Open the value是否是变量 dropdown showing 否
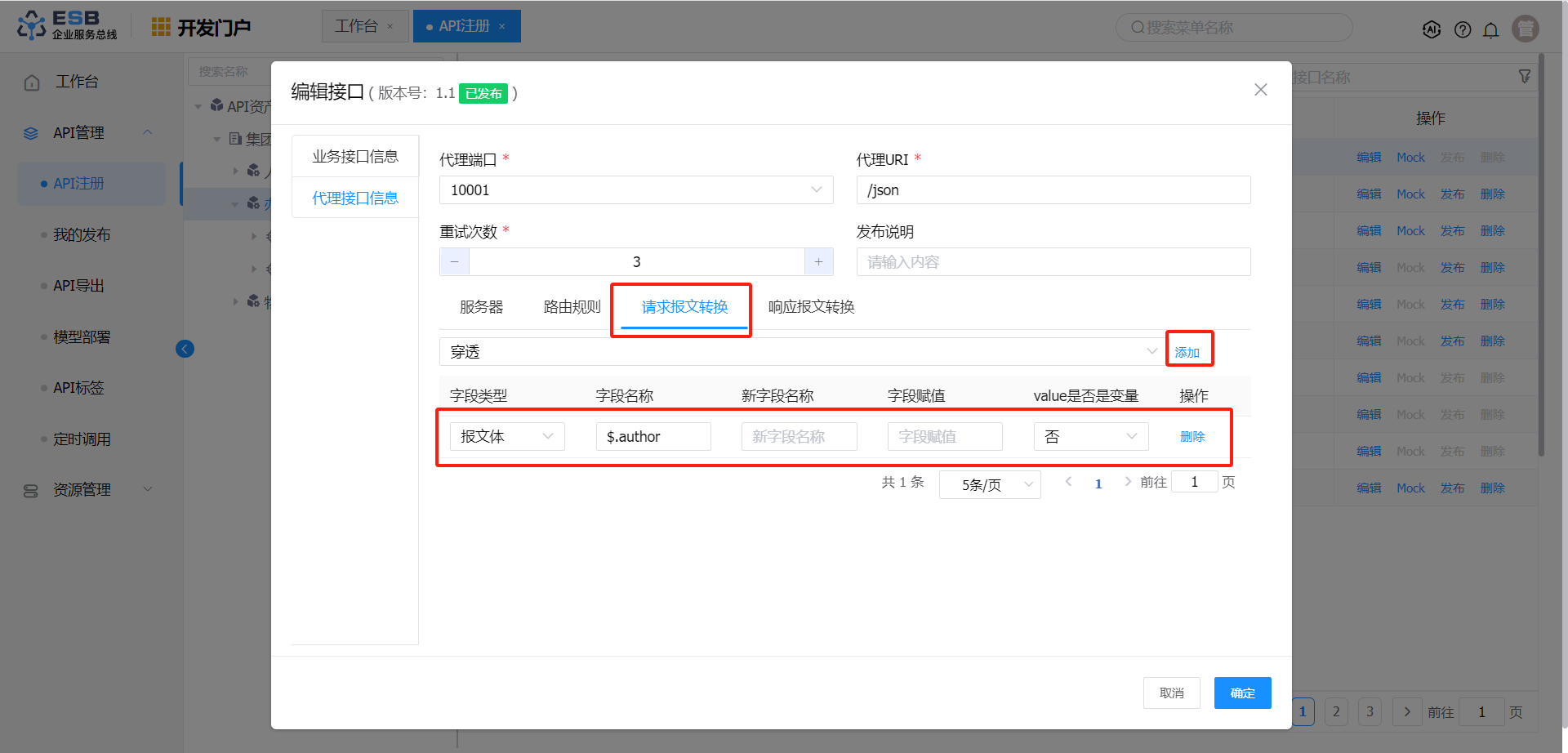 point(1090,437)
